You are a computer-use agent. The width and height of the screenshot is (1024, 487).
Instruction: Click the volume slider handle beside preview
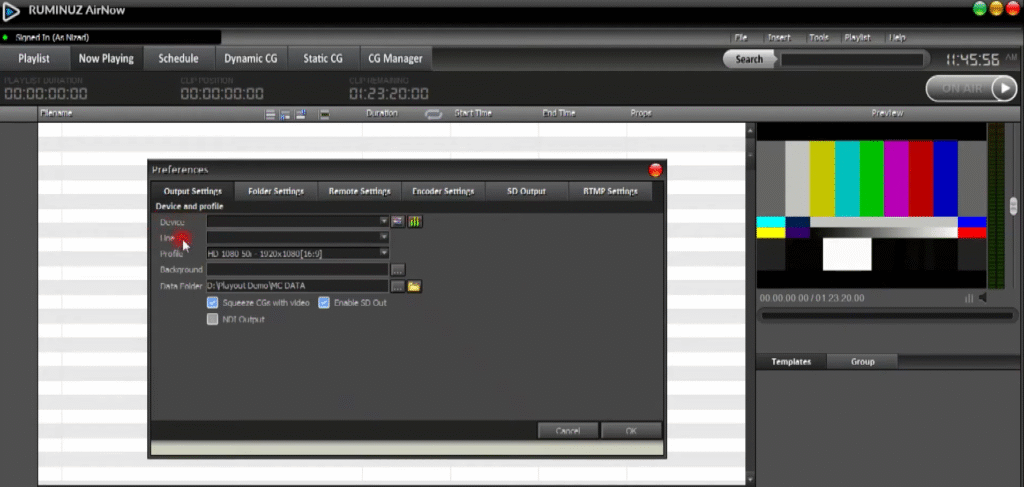coord(1013,206)
